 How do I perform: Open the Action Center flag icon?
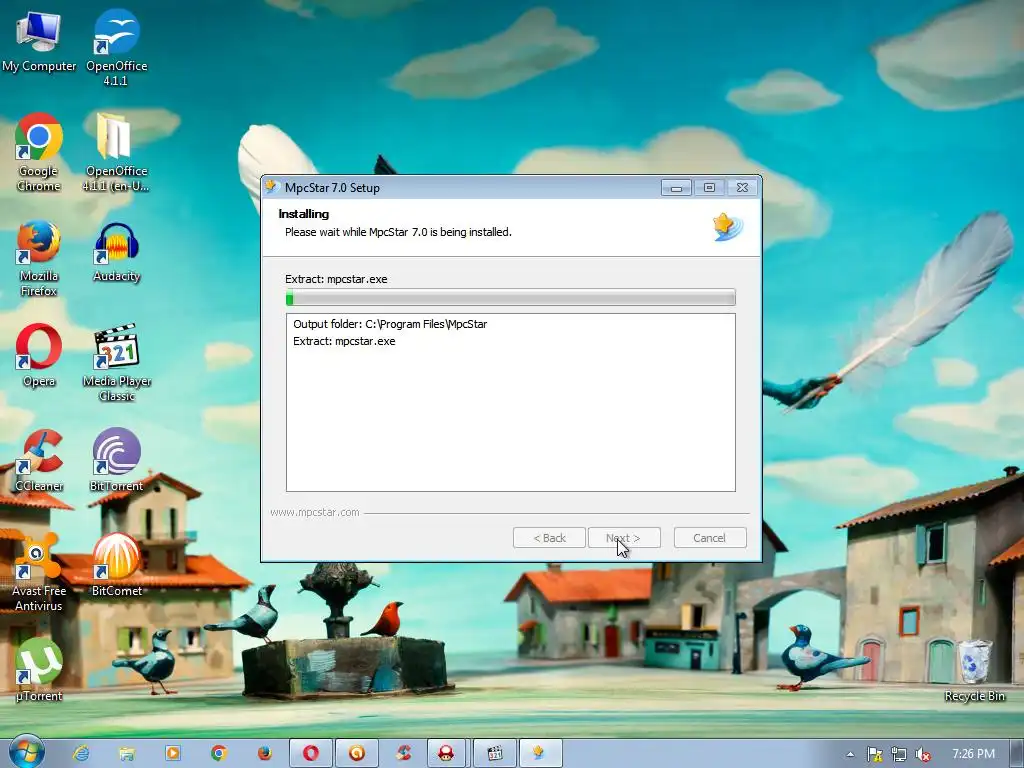[x=874, y=754]
